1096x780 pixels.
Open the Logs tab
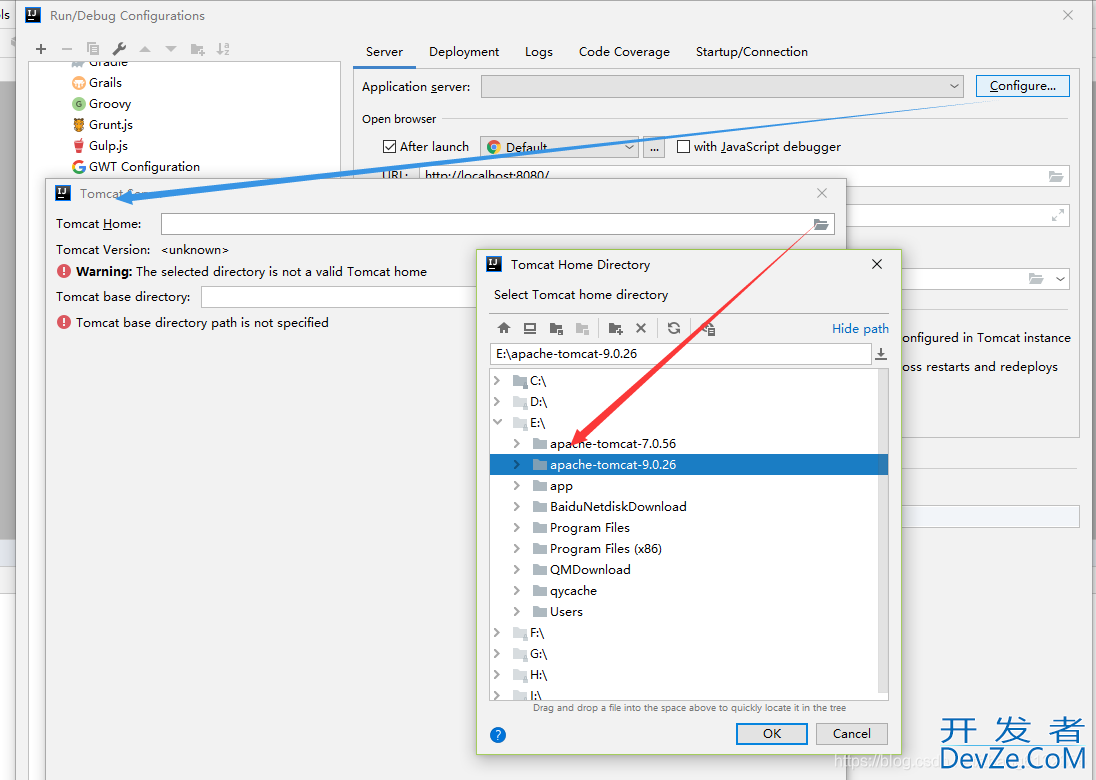[x=539, y=52]
